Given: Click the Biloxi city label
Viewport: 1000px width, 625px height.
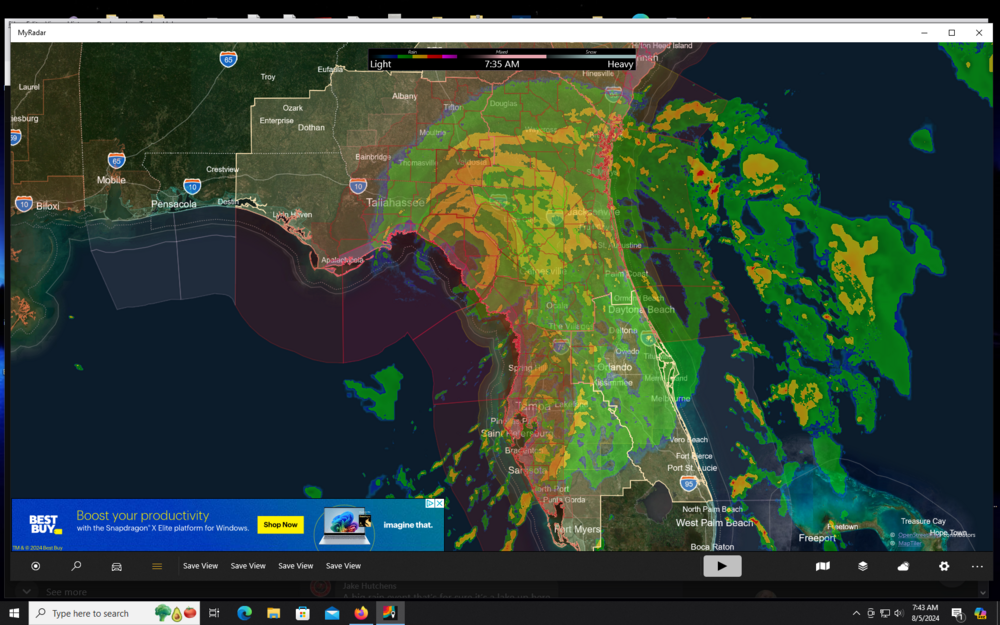Looking at the screenshot, I should 48,206.
